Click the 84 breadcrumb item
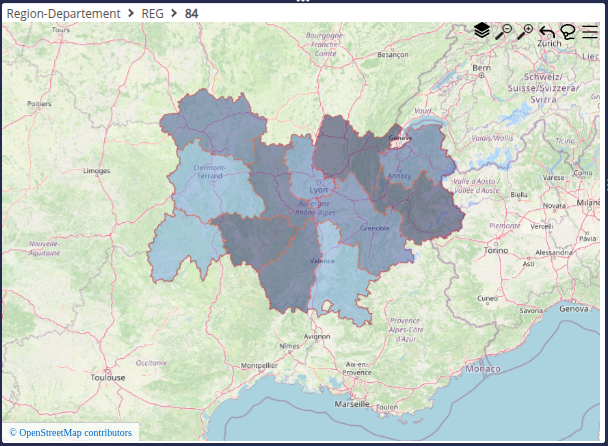The width and height of the screenshot is (608, 446). [x=192, y=13]
